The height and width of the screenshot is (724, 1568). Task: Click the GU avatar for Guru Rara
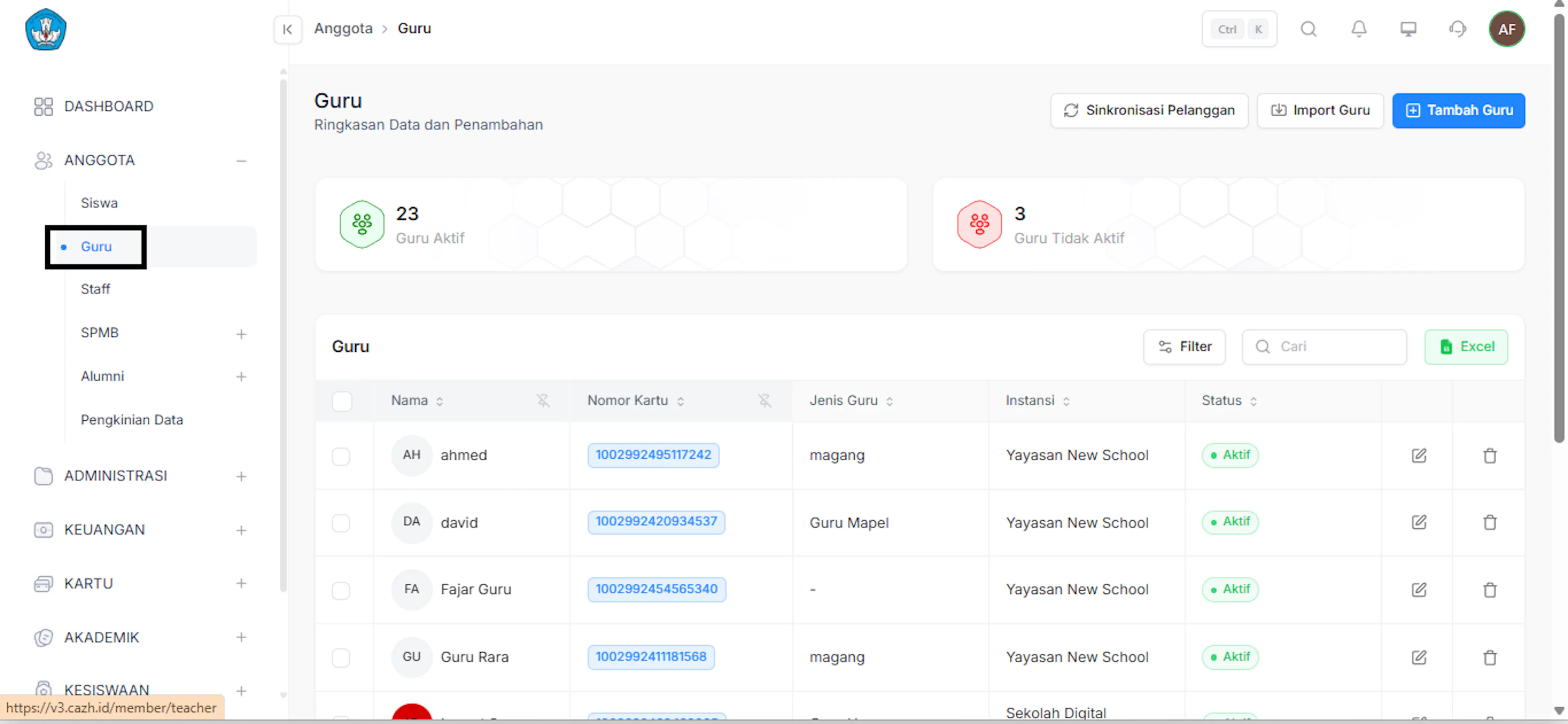tap(412, 657)
